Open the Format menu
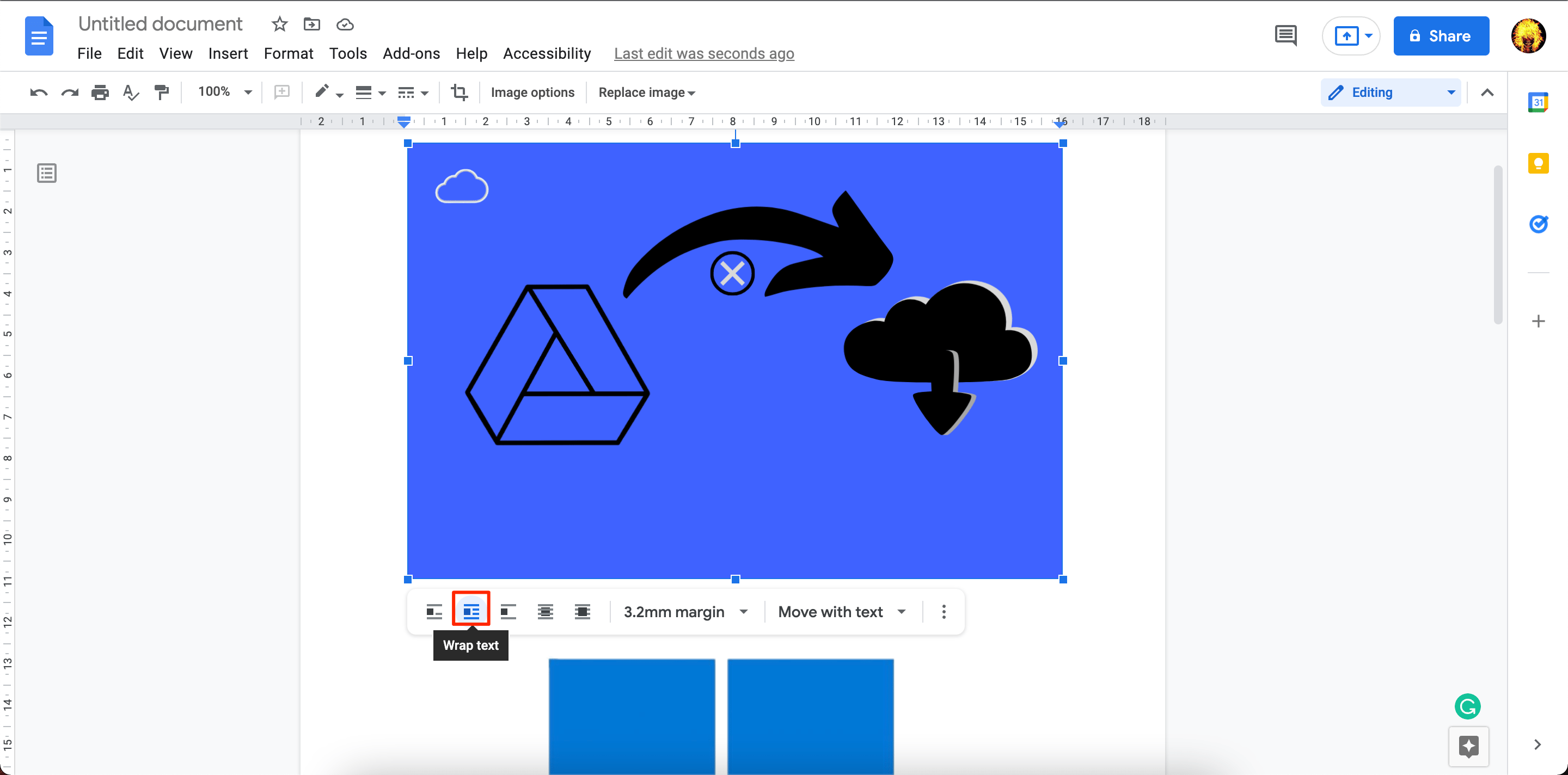 [289, 53]
